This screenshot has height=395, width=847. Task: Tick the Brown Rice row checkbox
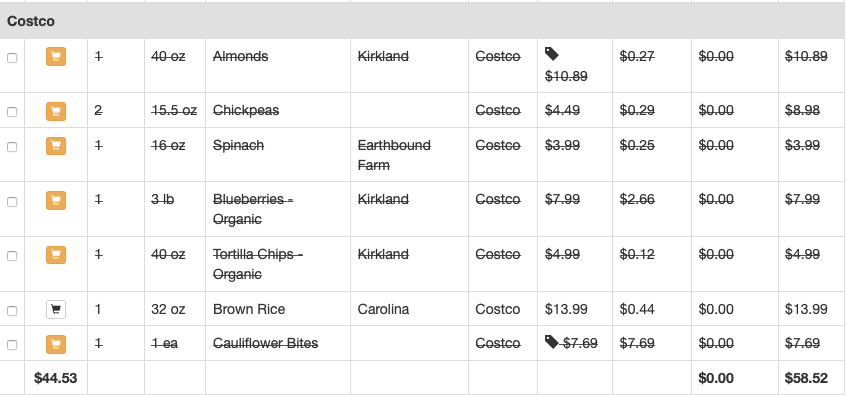pos(12,311)
